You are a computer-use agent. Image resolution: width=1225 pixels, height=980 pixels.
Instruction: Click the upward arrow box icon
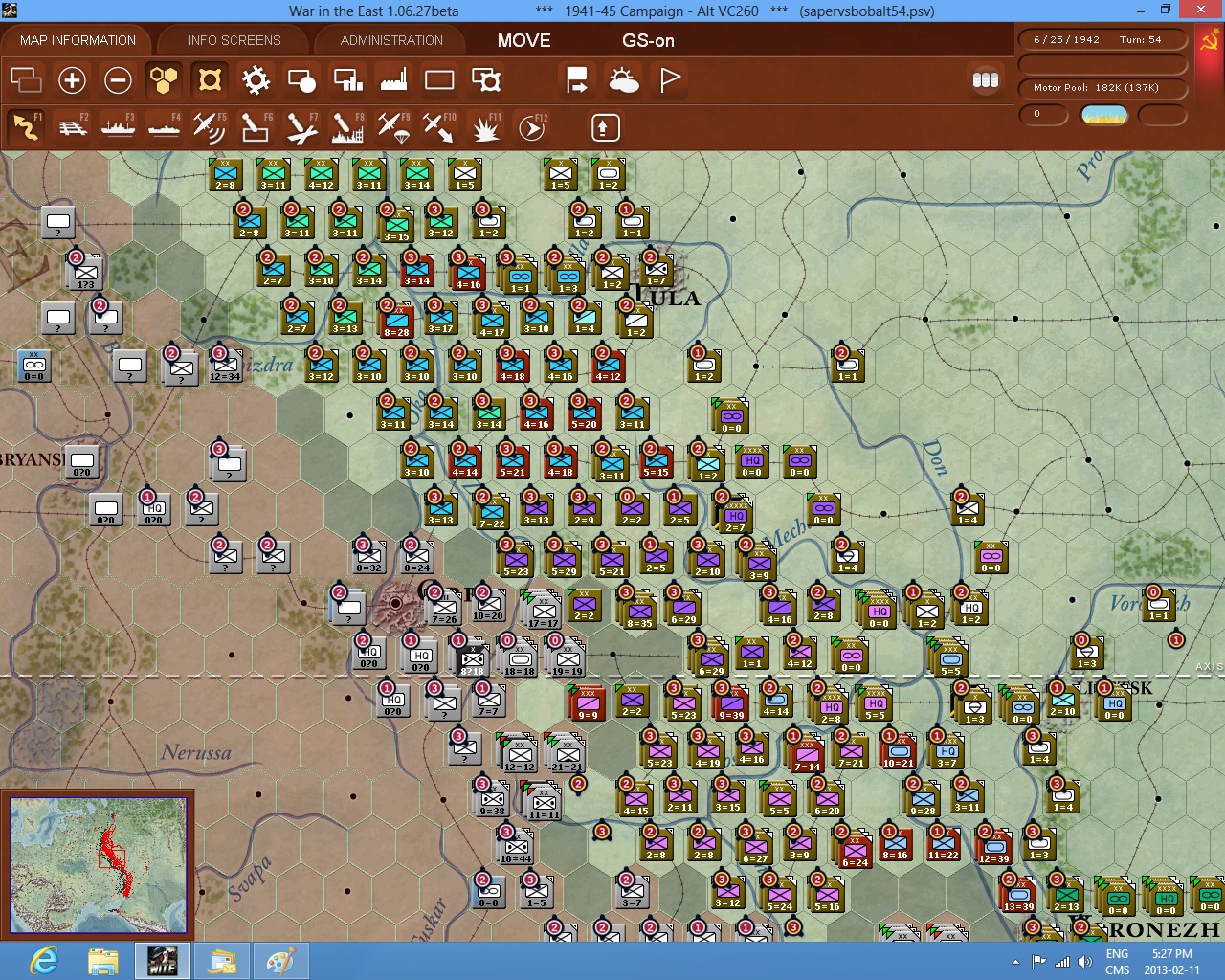pos(605,127)
